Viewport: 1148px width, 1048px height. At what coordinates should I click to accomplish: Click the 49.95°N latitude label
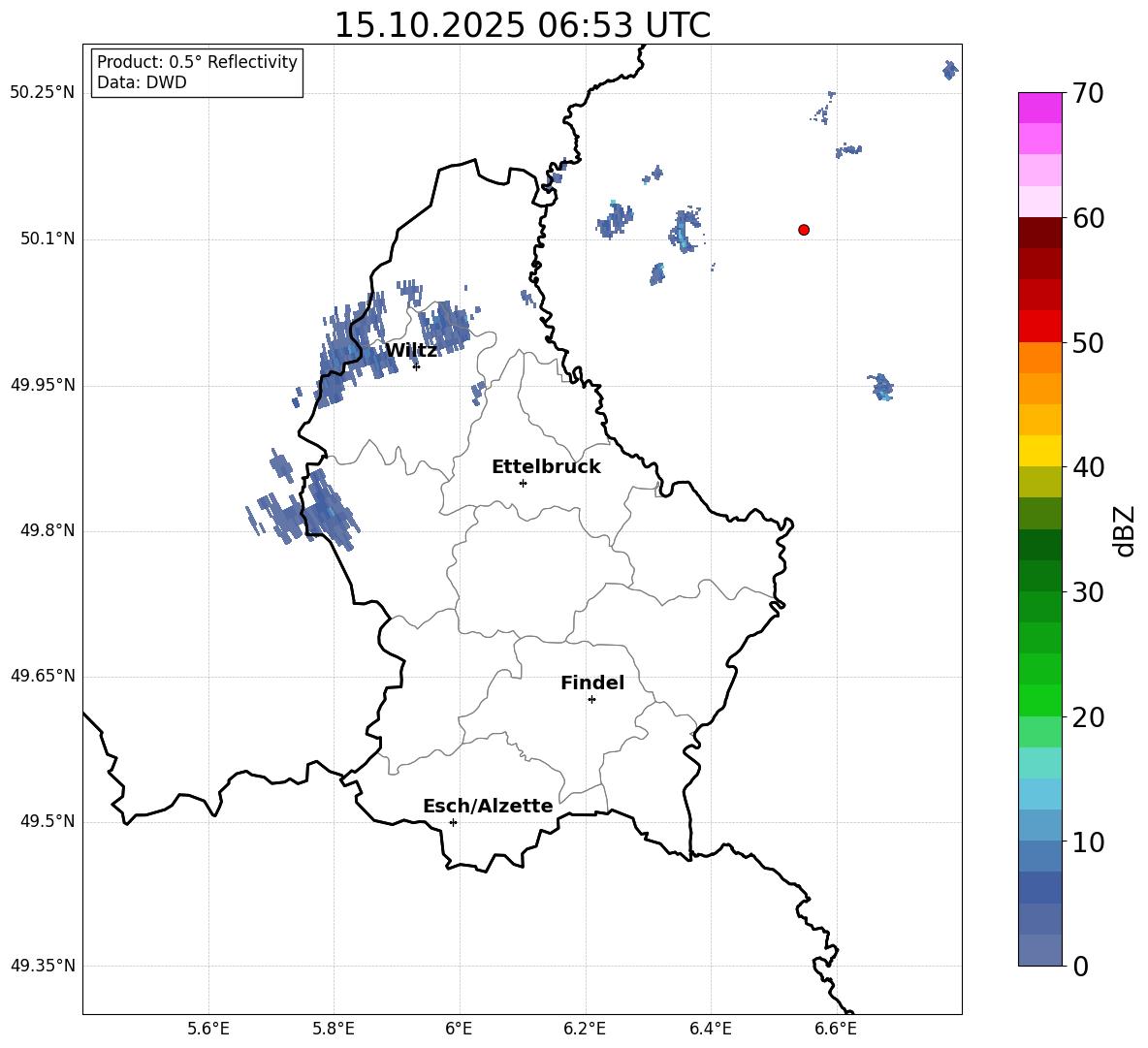tap(43, 384)
